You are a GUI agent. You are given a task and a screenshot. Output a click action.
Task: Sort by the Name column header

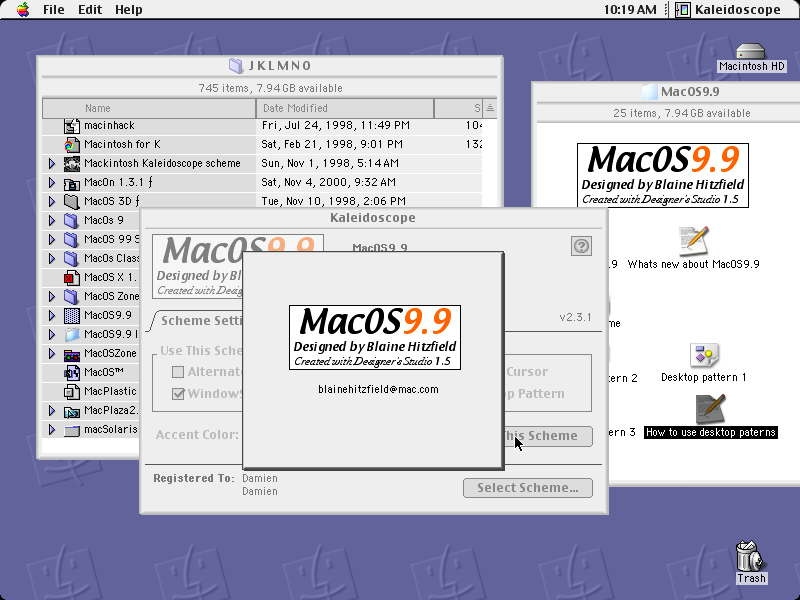149,108
